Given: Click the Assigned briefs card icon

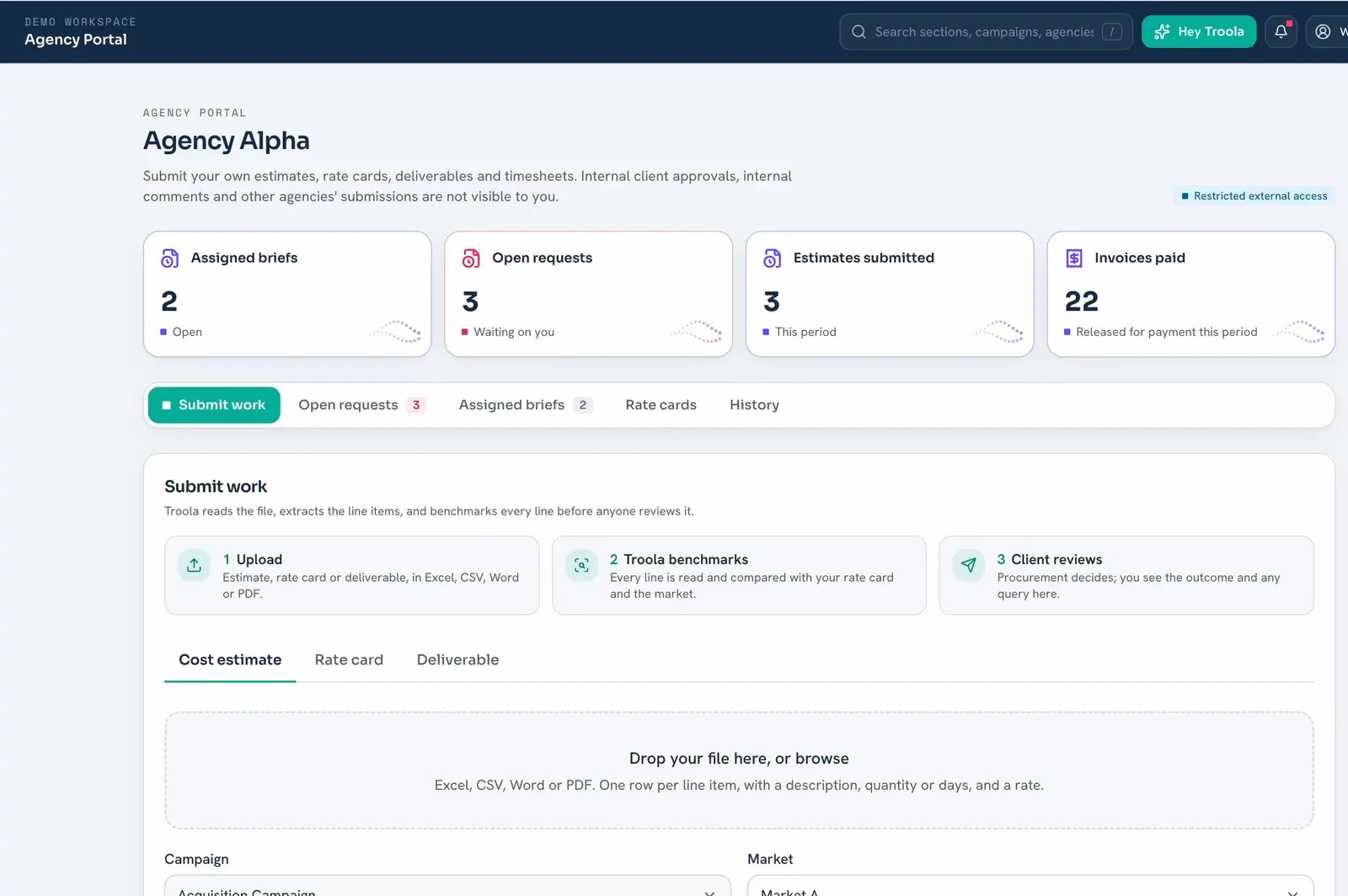Looking at the screenshot, I should pyautogui.click(x=169, y=259).
